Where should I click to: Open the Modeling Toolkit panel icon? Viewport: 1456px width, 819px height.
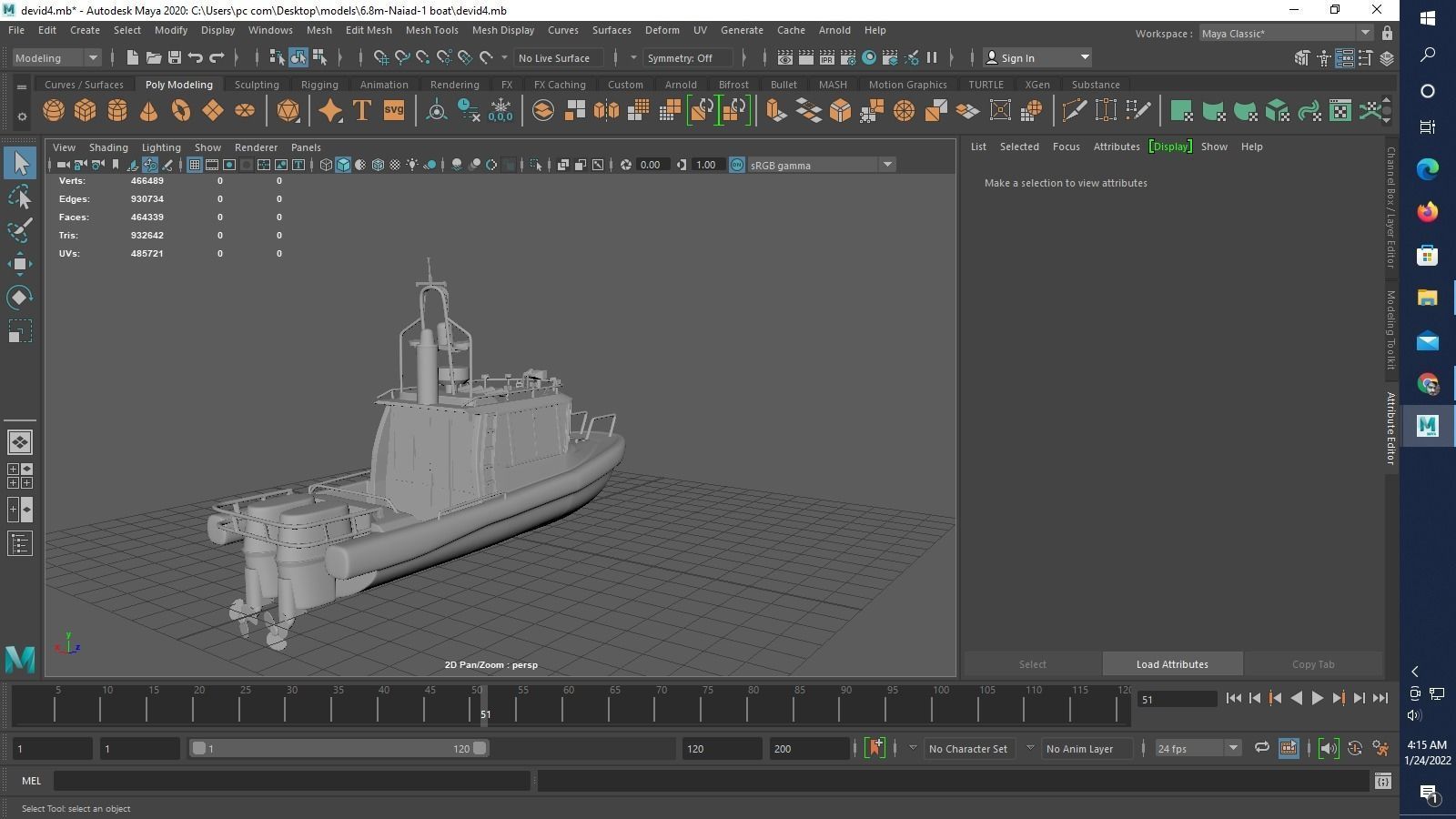(1303, 57)
